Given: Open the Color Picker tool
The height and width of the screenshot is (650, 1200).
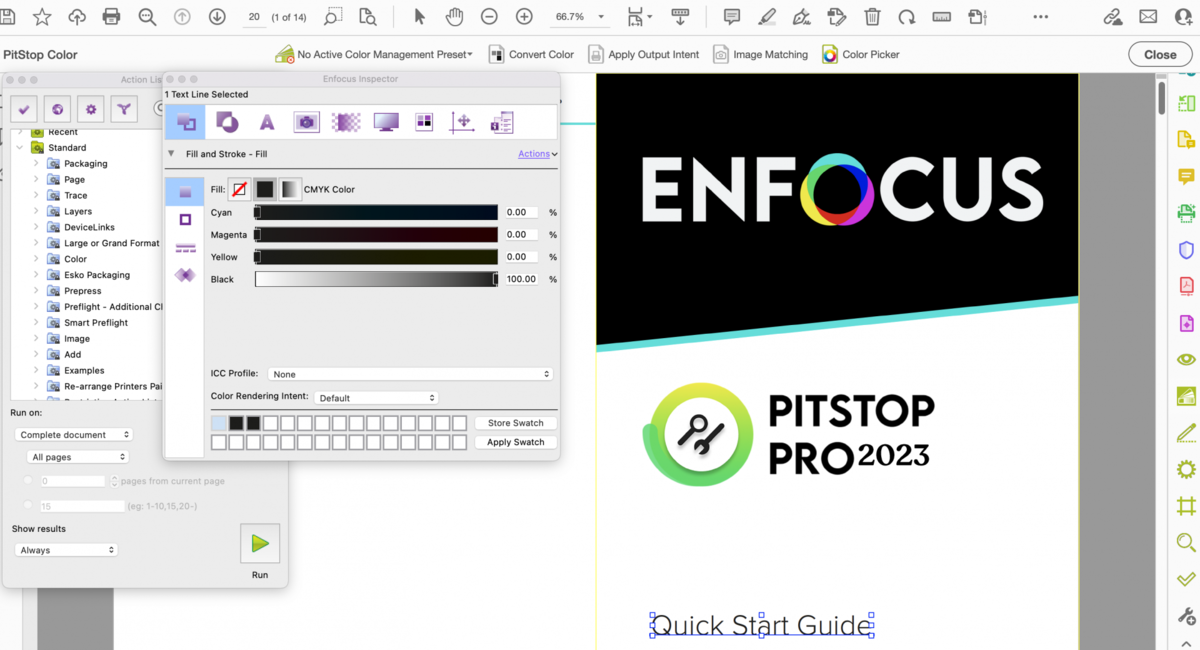Looking at the screenshot, I should (829, 54).
